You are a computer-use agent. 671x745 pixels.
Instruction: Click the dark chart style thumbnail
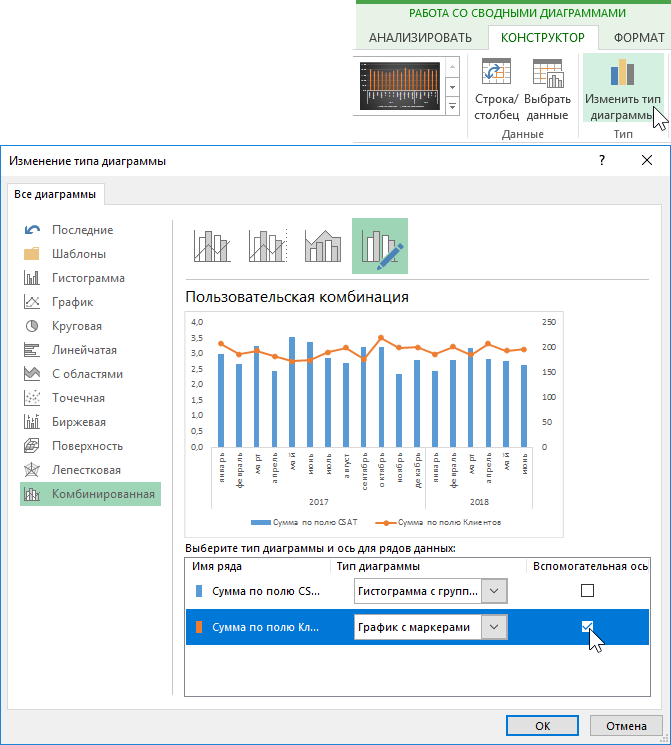[400, 87]
